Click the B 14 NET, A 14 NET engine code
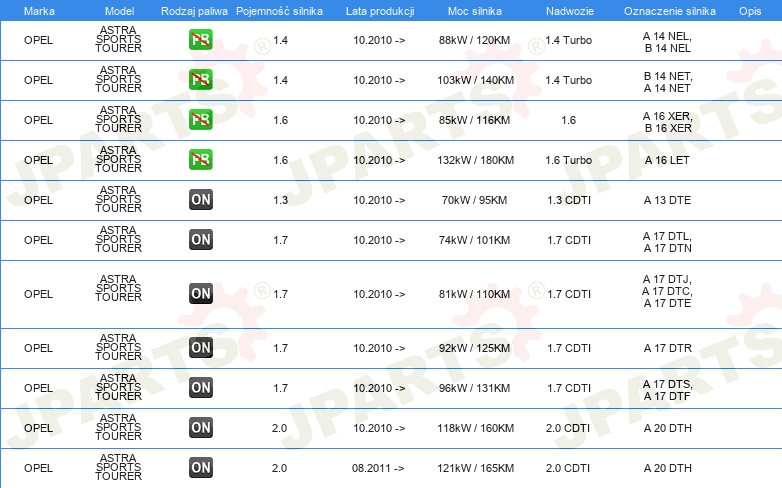This screenshot has height=488, width=782. point(667,82)
